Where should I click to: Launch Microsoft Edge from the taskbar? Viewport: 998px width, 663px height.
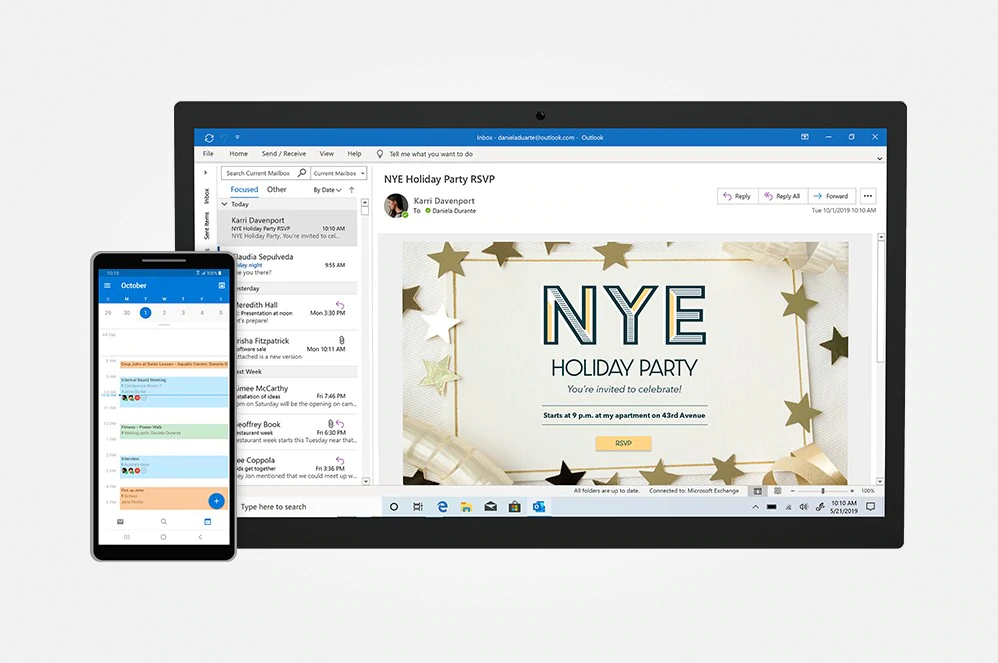point(441,507)
